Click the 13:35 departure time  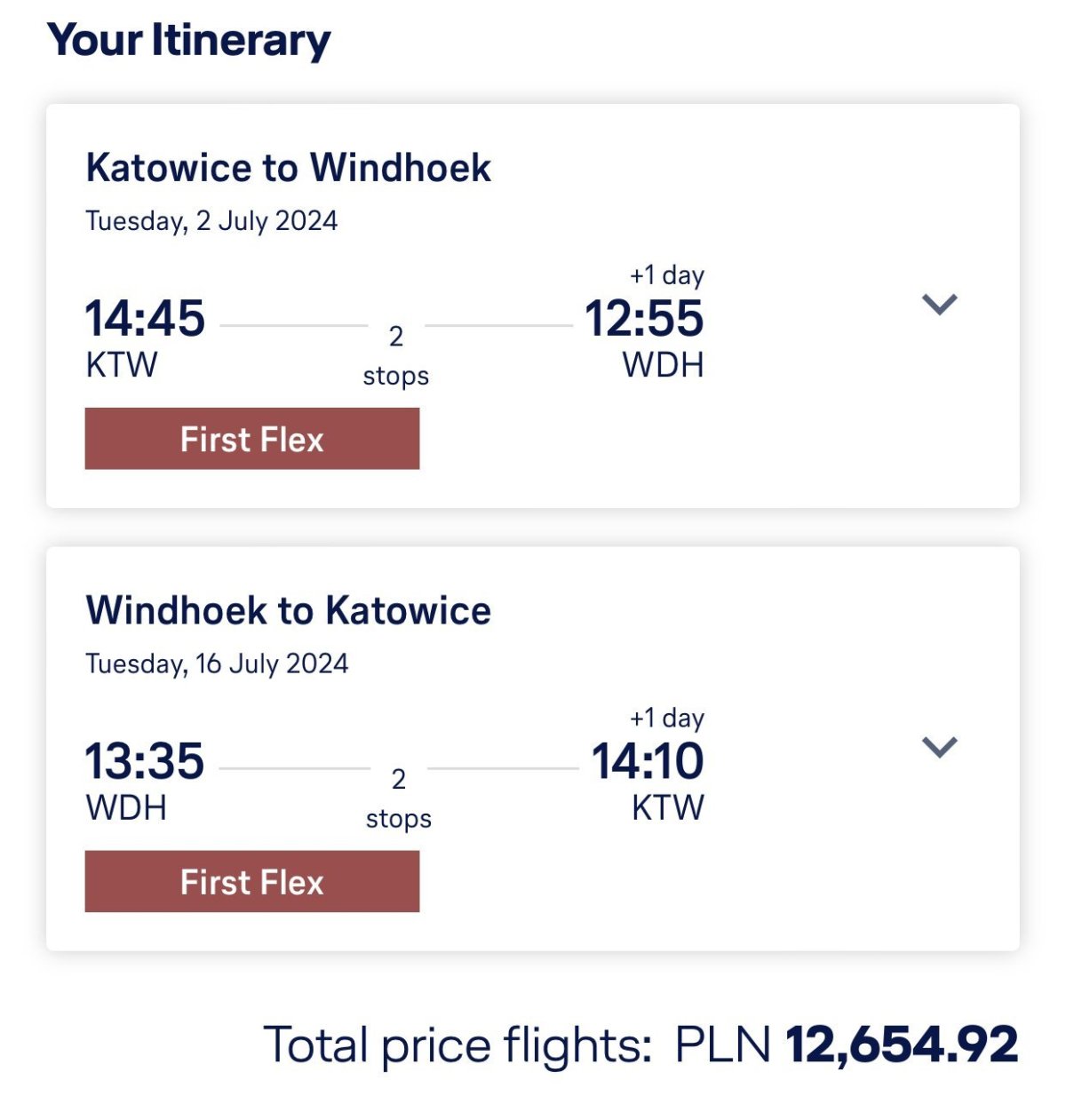pos(145,761)
